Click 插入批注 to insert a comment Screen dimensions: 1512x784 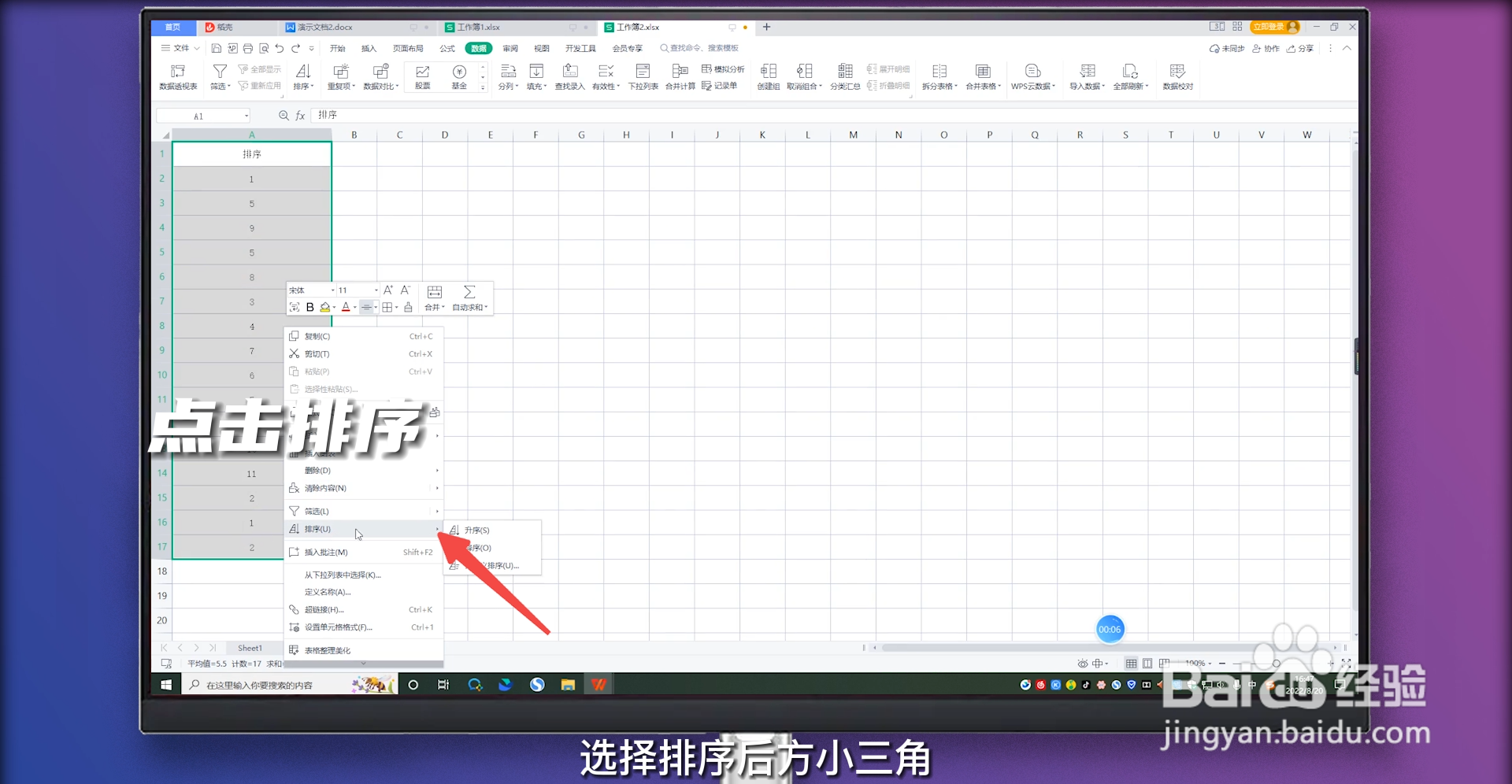(324, 552)
